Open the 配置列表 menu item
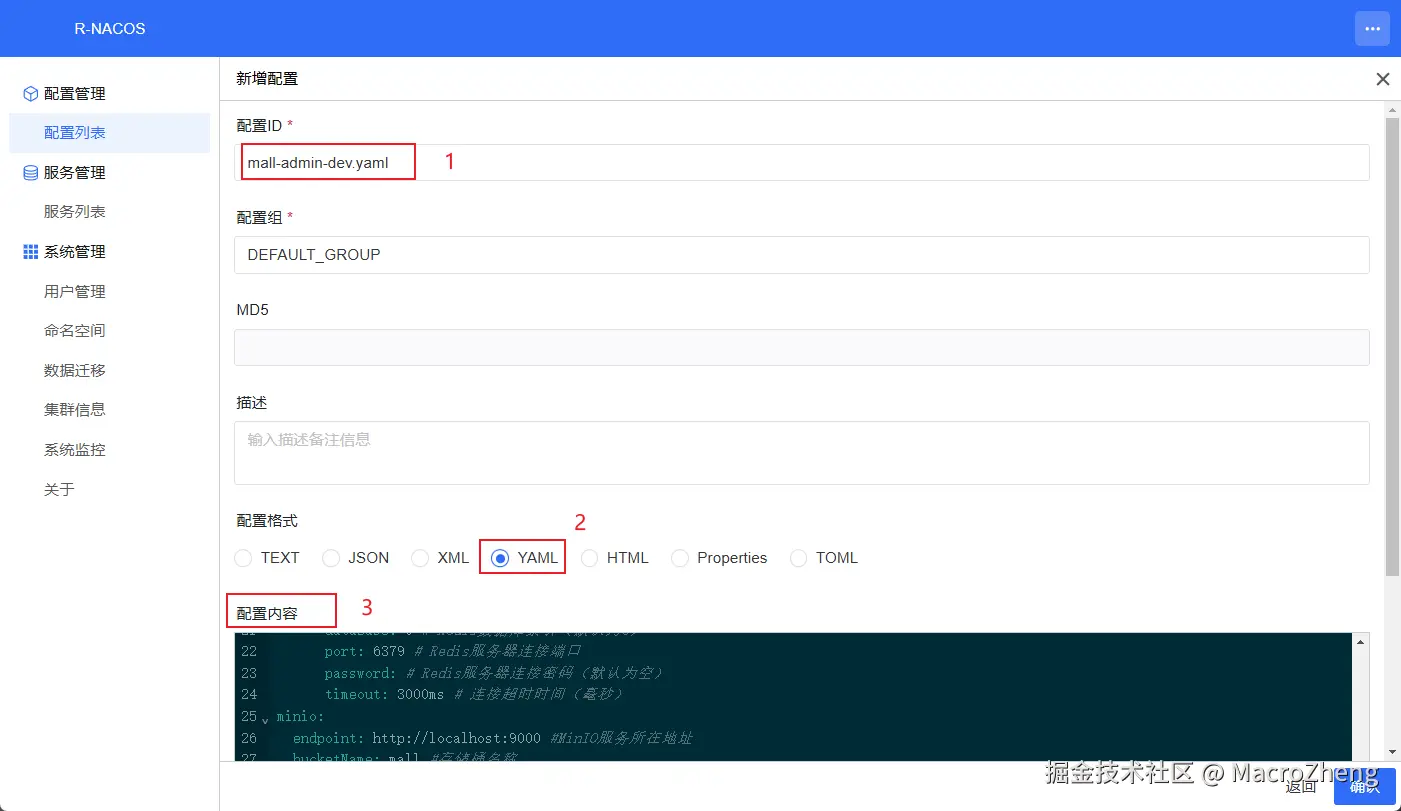This screenshot has height=811, width=1401. (109, 133)
